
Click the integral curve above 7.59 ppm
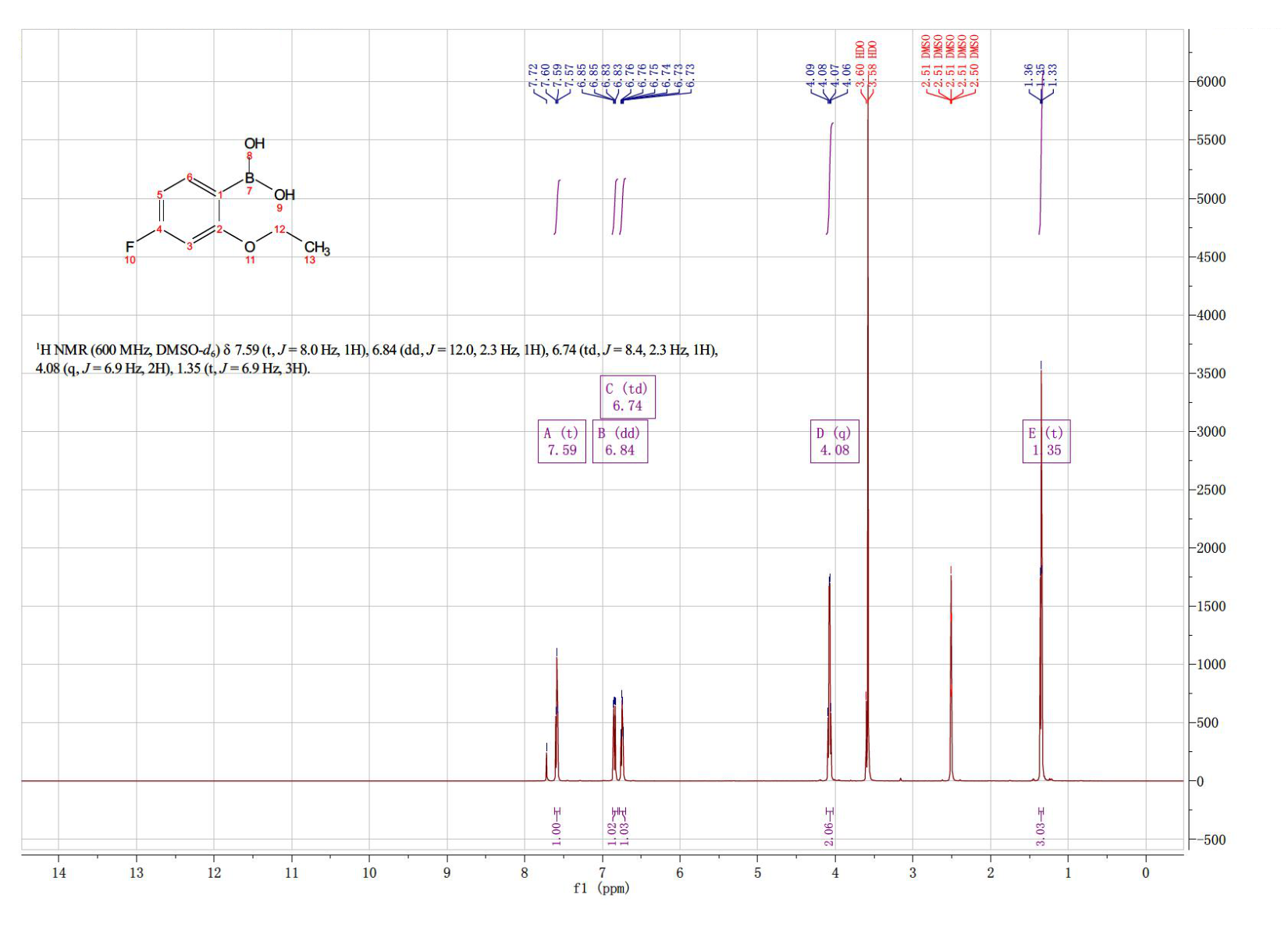click(x=557, y=207)
